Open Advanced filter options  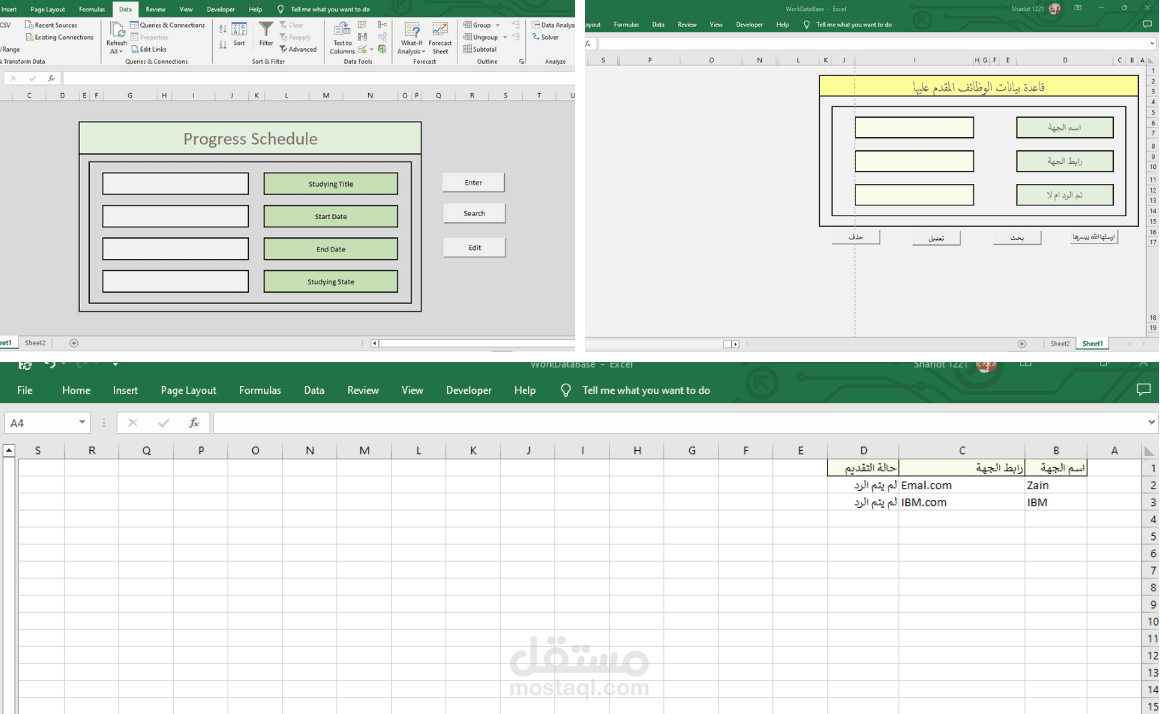300,49
